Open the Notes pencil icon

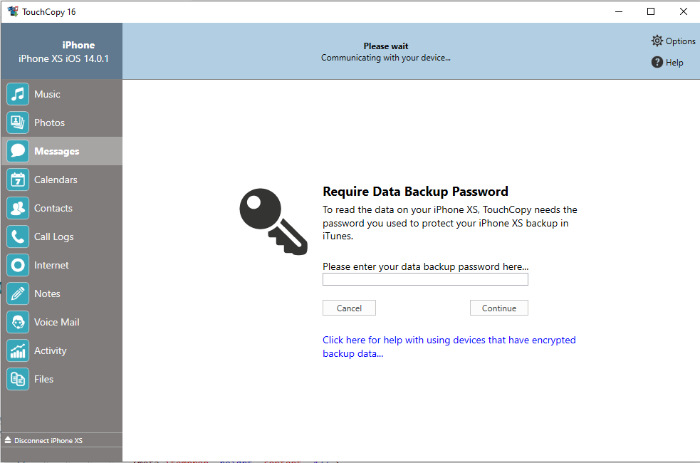click(x=18, y=293)
